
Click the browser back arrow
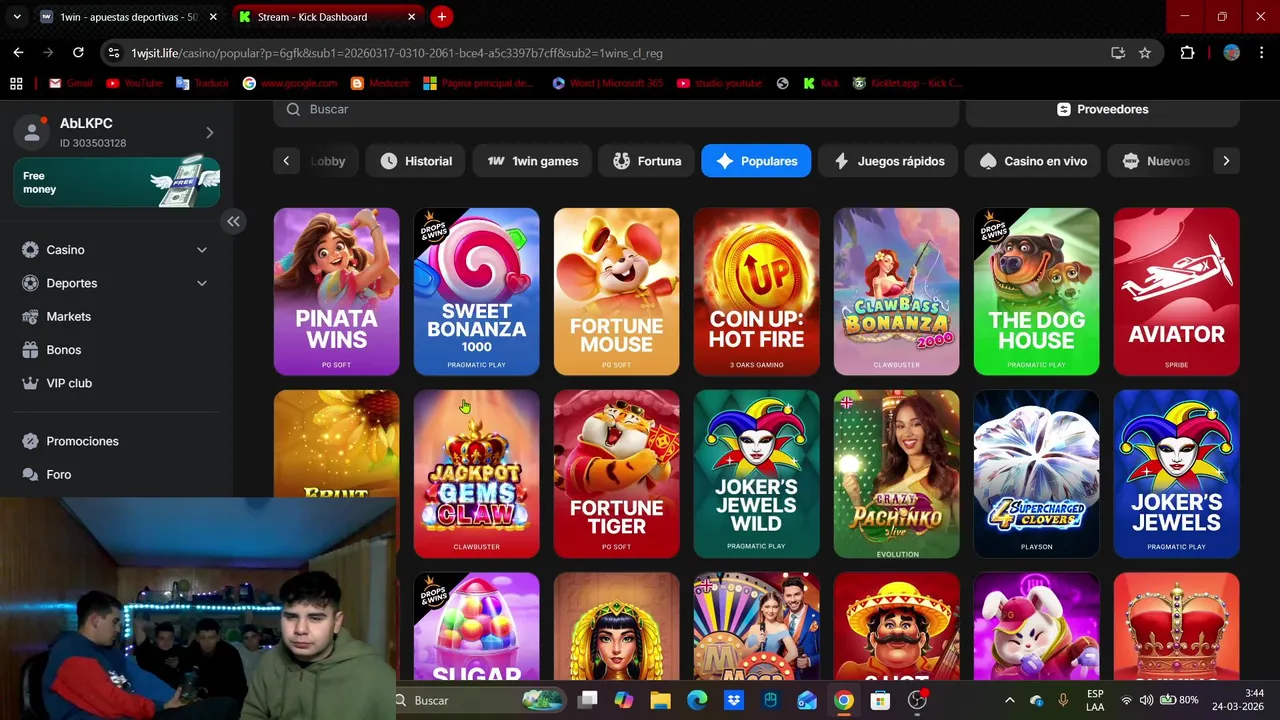click(x=18, y=53)
